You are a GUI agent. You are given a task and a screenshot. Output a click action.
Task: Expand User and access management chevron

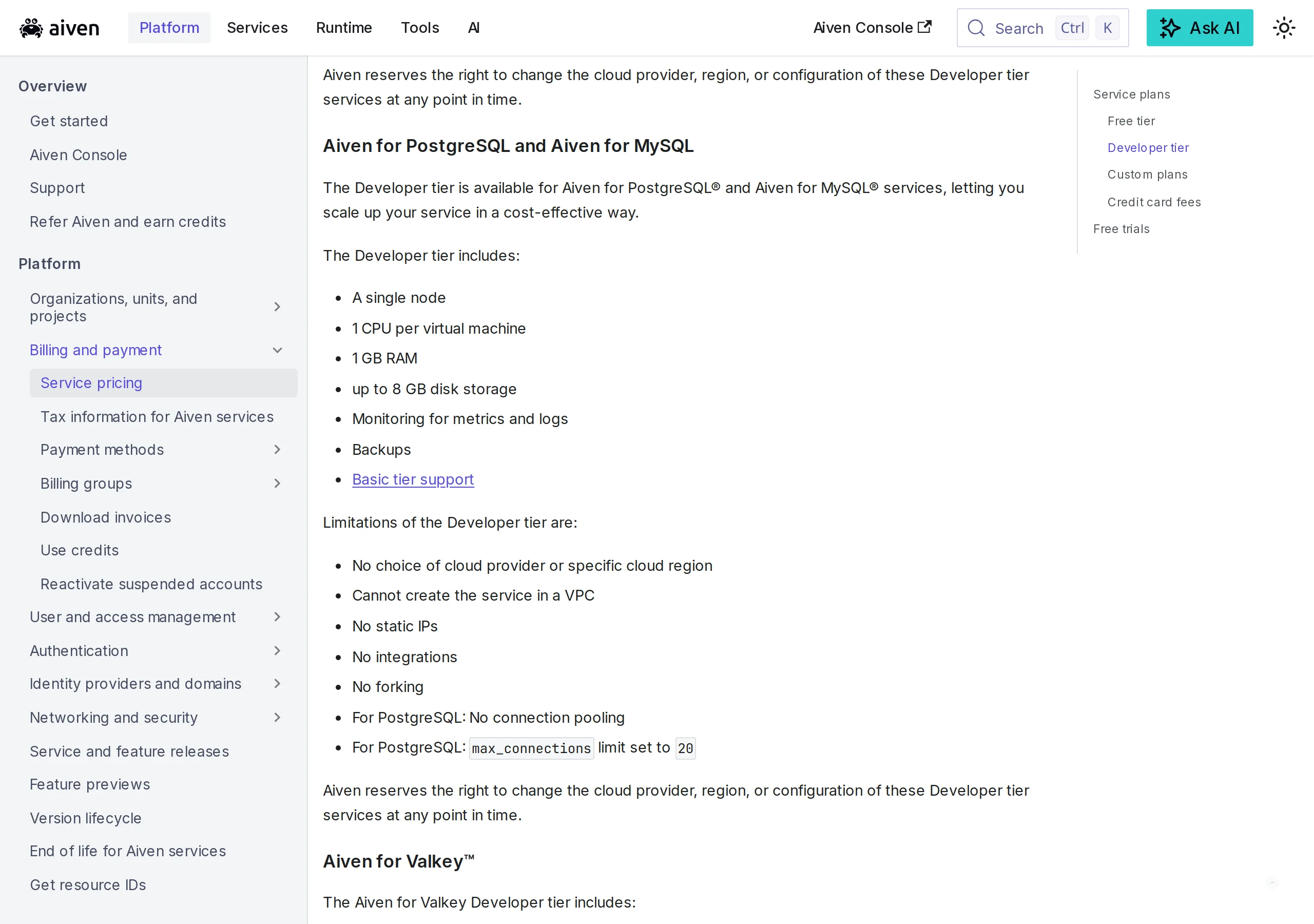277,617
